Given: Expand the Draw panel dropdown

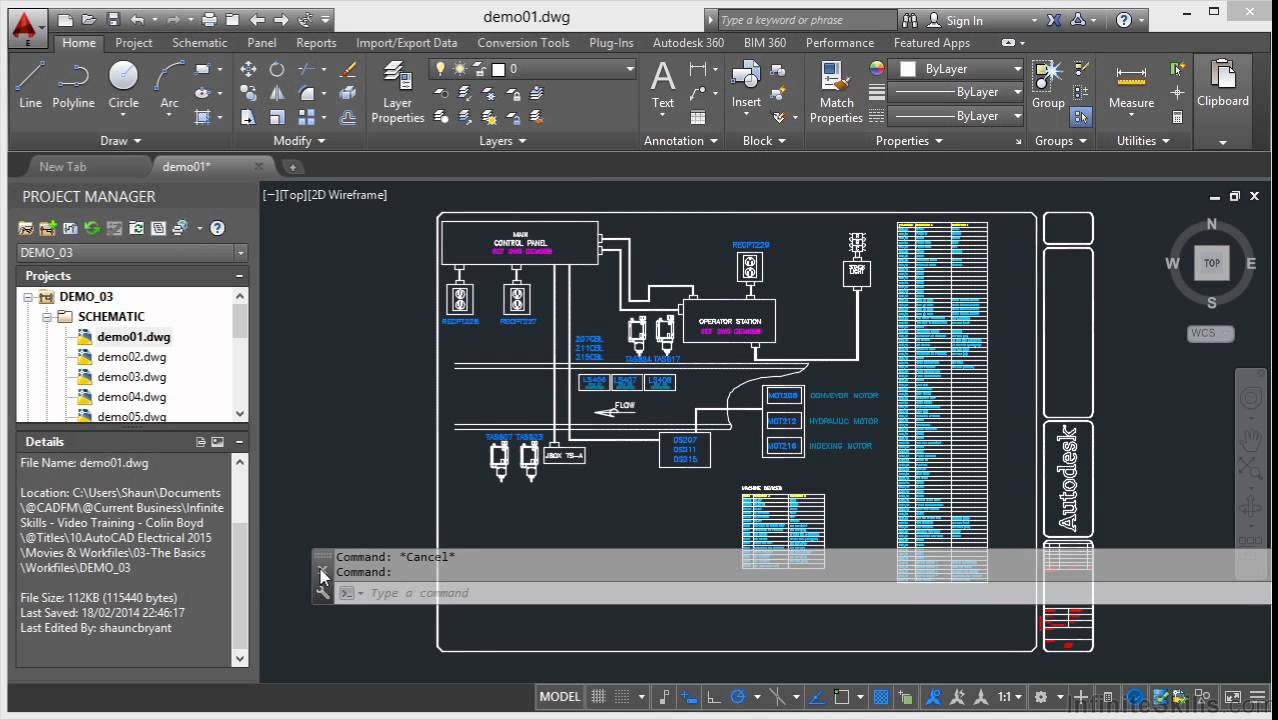Looking at the screenshot, I should click(121, 141).
